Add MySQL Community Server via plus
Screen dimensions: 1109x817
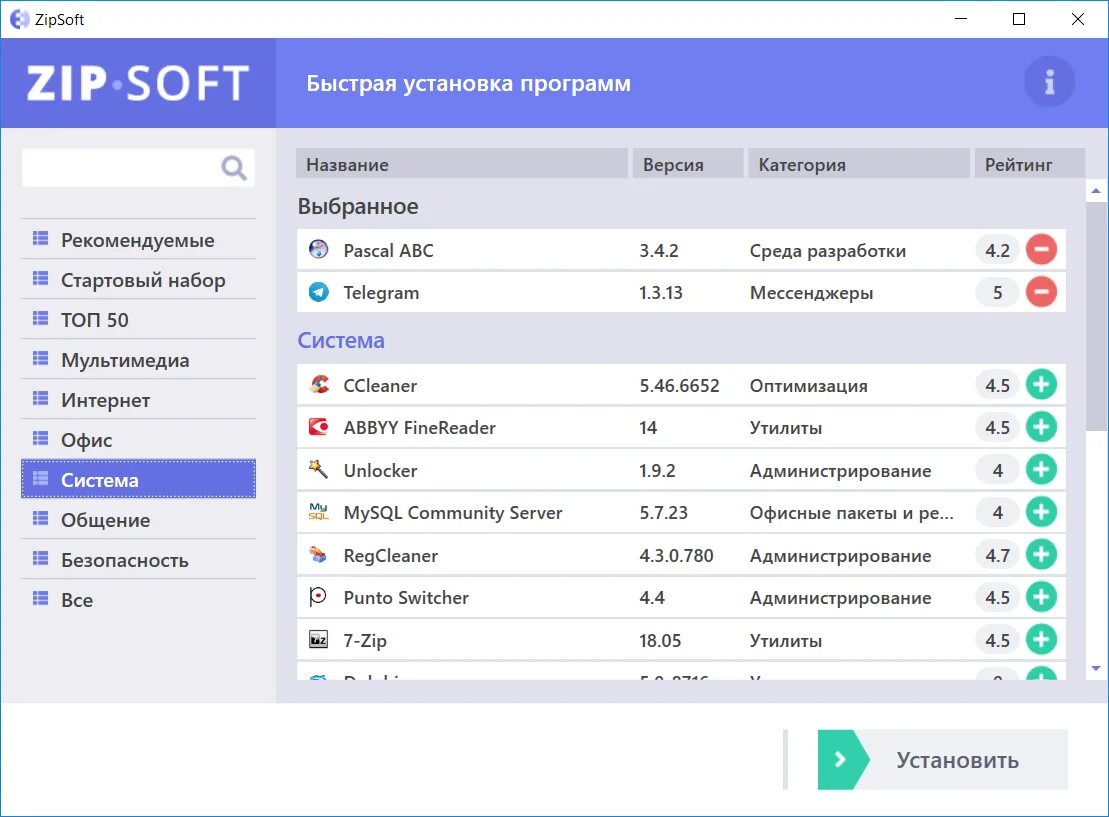tap(1041, 512)
